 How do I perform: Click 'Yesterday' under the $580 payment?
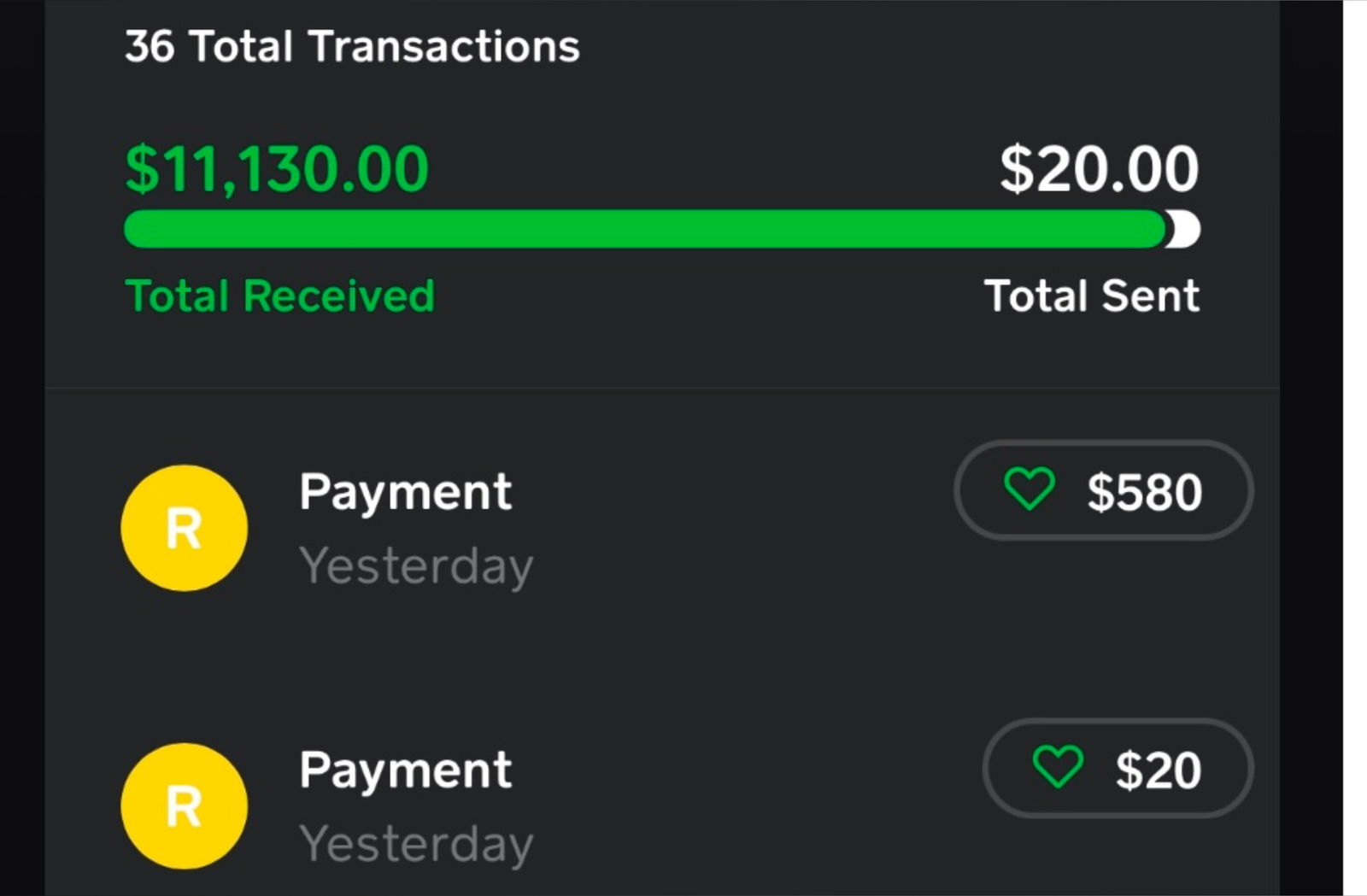click(416, 565)
